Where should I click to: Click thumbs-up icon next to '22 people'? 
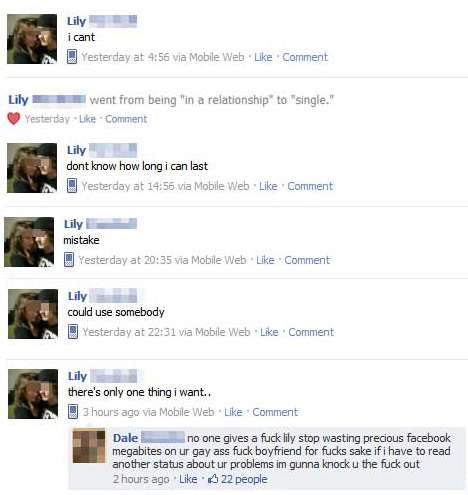[x=213, y=479]
